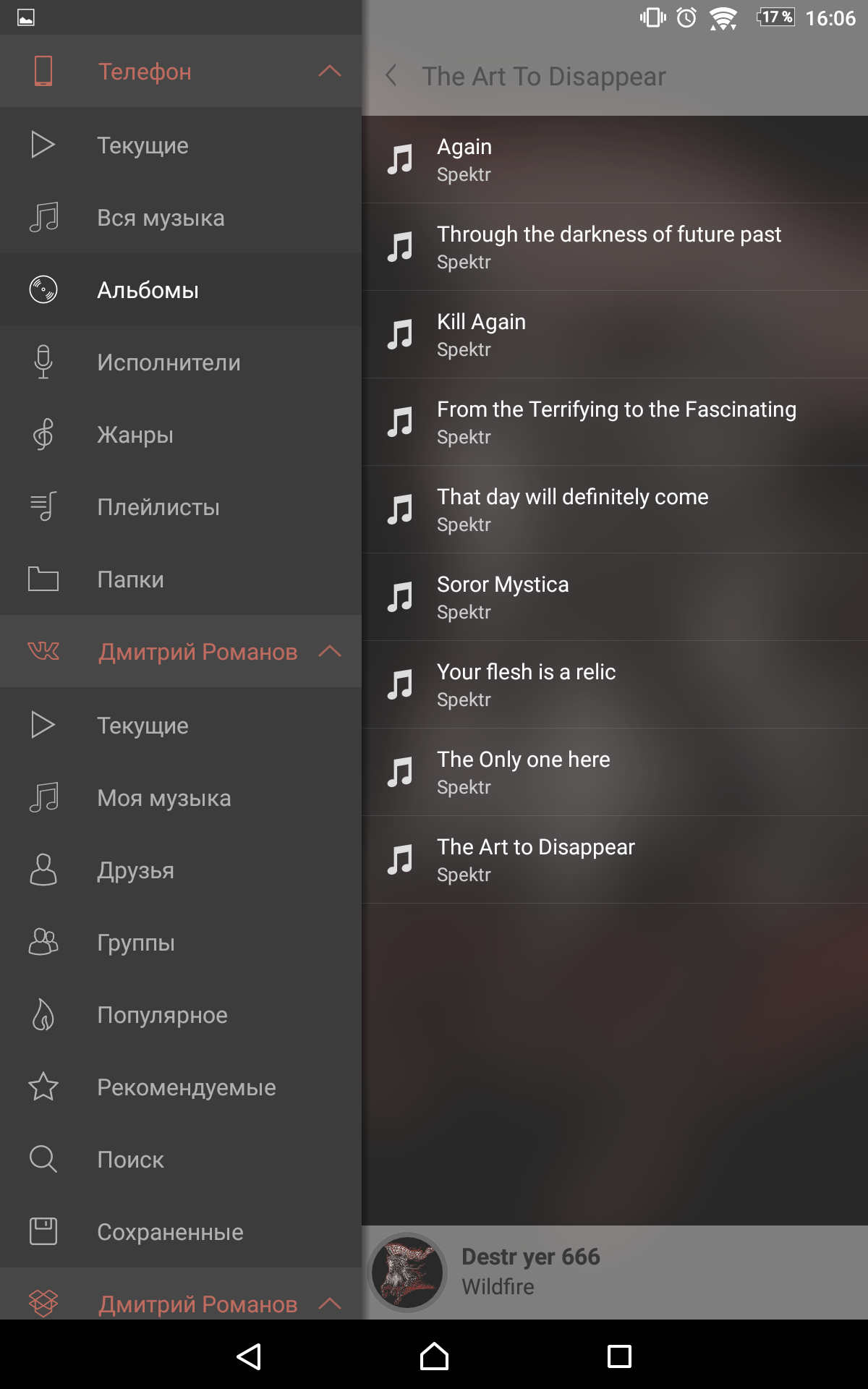Viewport: 868px width, 1389px height.
Task: Collapse the Dropbox Дмитрий Романов section
Action: (x=330, y=1304)
